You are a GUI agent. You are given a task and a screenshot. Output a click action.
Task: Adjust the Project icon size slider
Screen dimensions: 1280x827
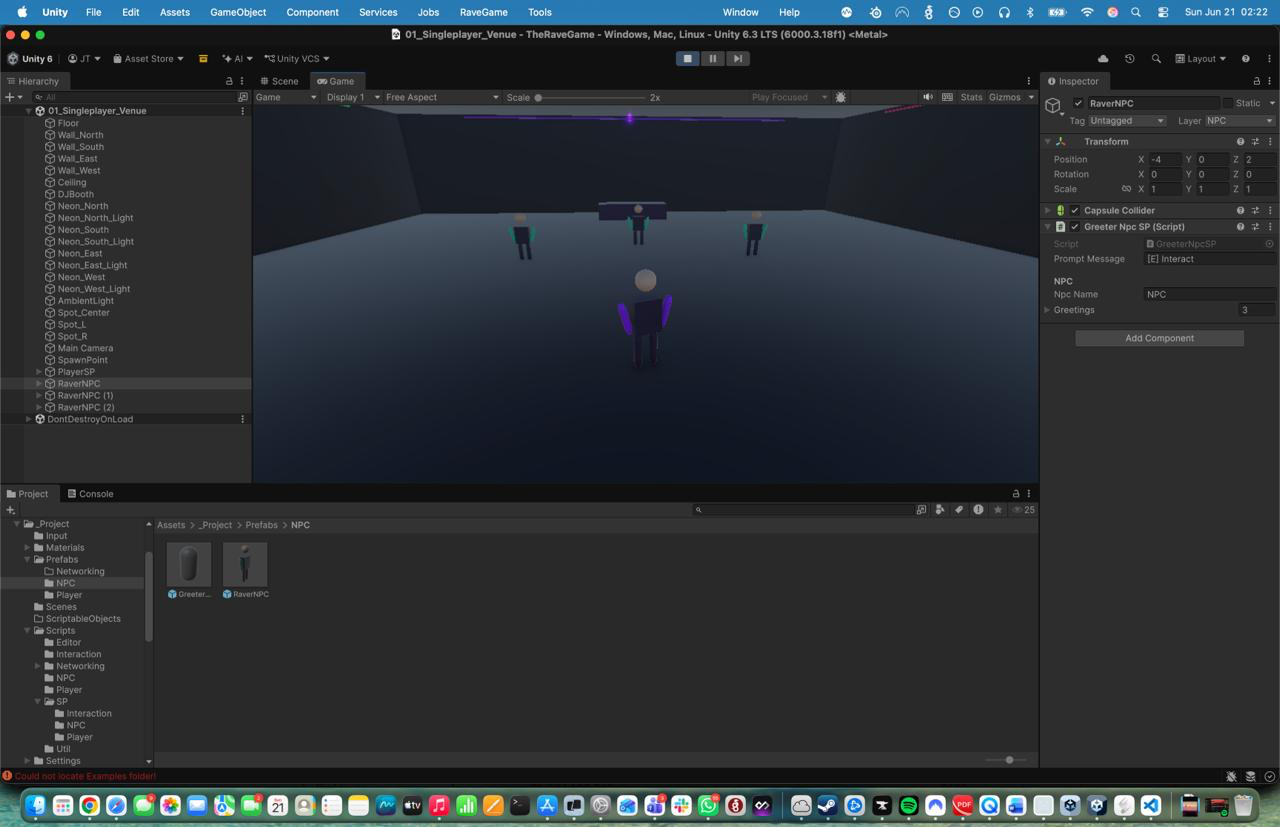tap(1006, 760)
